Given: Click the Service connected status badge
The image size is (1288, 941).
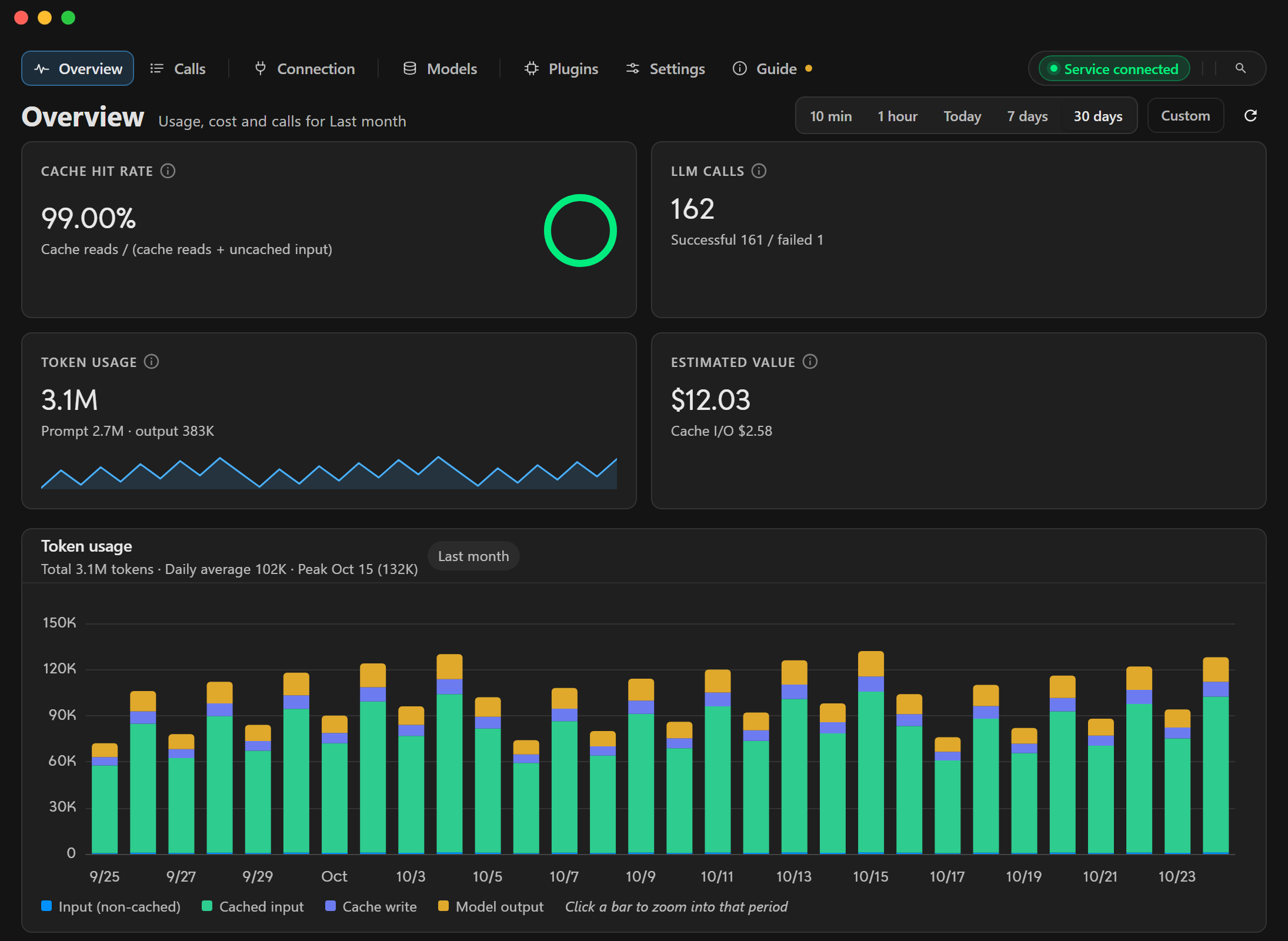Looking at the screenshot, I should [1115, 69].
